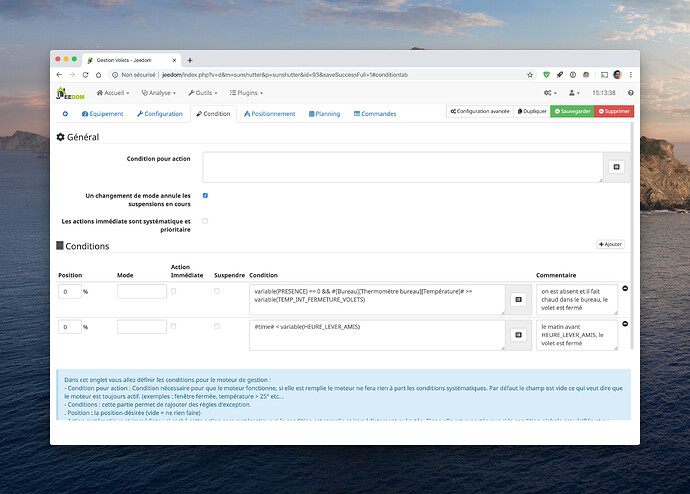Go back in browser history
Viewport: 690px width, 494px height.
(59, 75)
